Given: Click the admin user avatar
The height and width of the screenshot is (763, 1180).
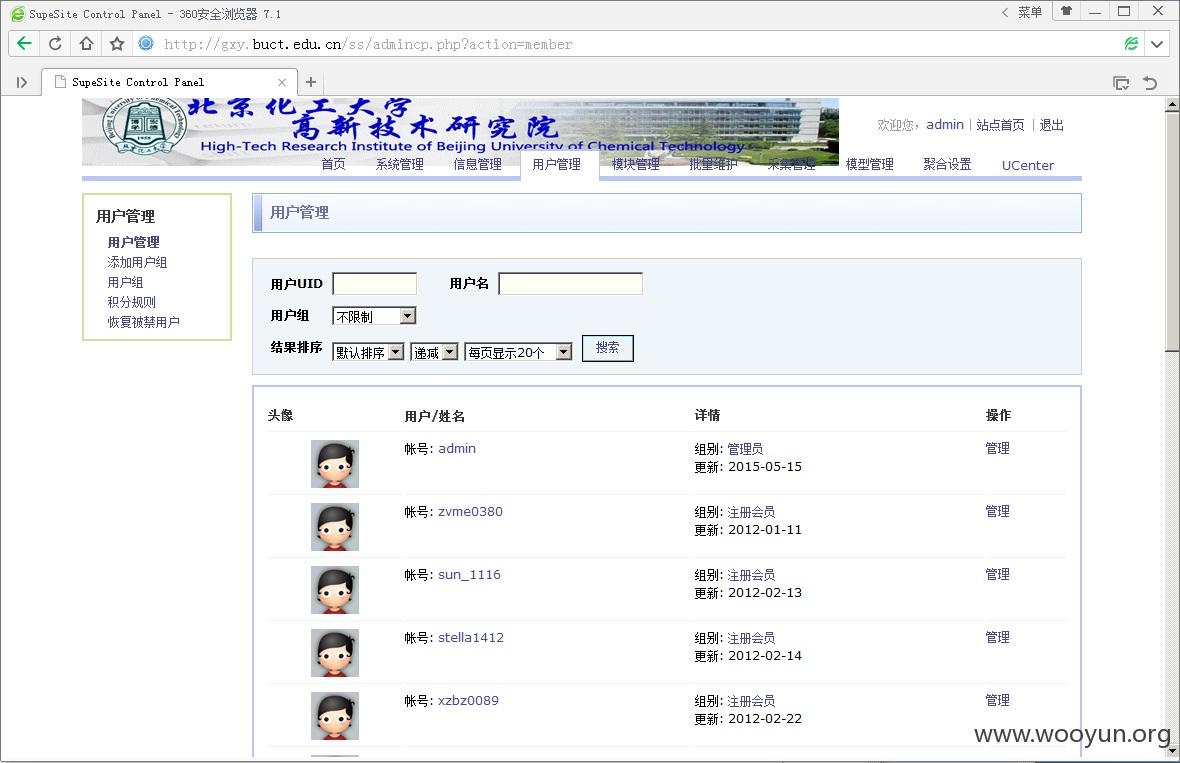Looking at the screenshot, I should point(335,464).
